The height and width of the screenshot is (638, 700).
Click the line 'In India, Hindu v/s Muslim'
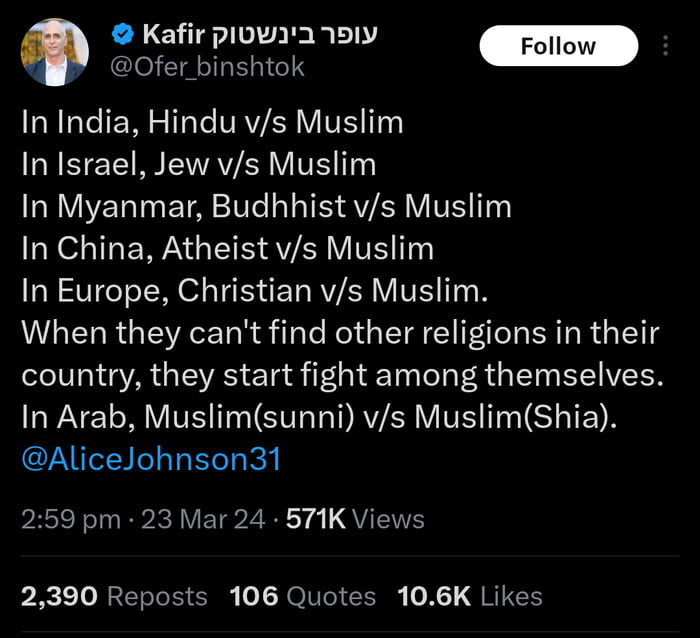(212, 123)
